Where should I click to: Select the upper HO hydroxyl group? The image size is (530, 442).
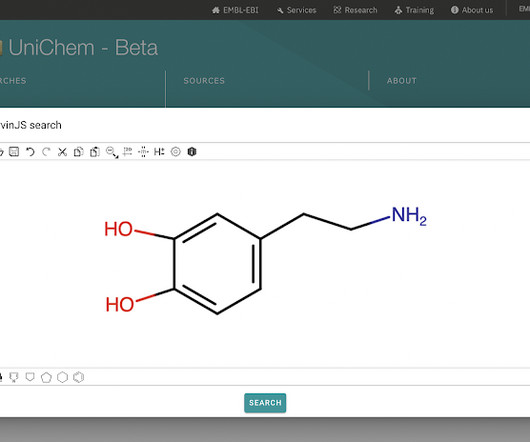[x=118, y=229]
